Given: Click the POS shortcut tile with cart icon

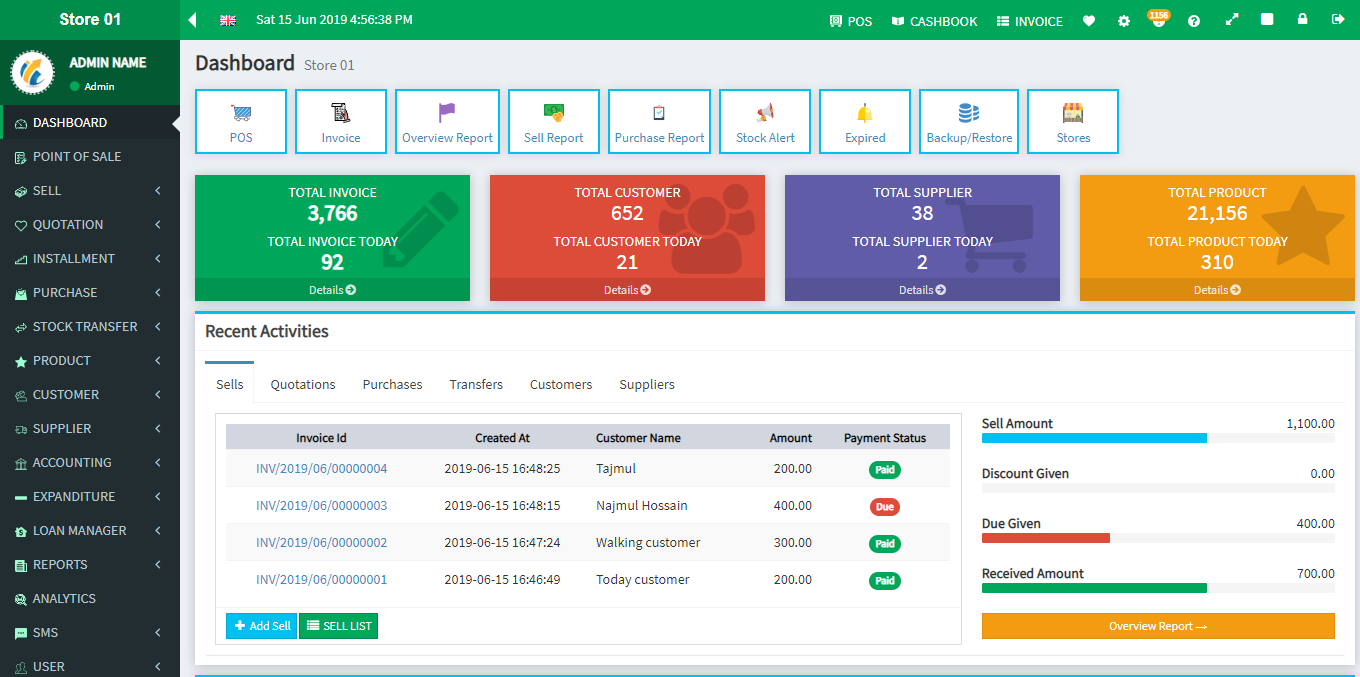Looking at the screenshot, I should coord(241,122).
